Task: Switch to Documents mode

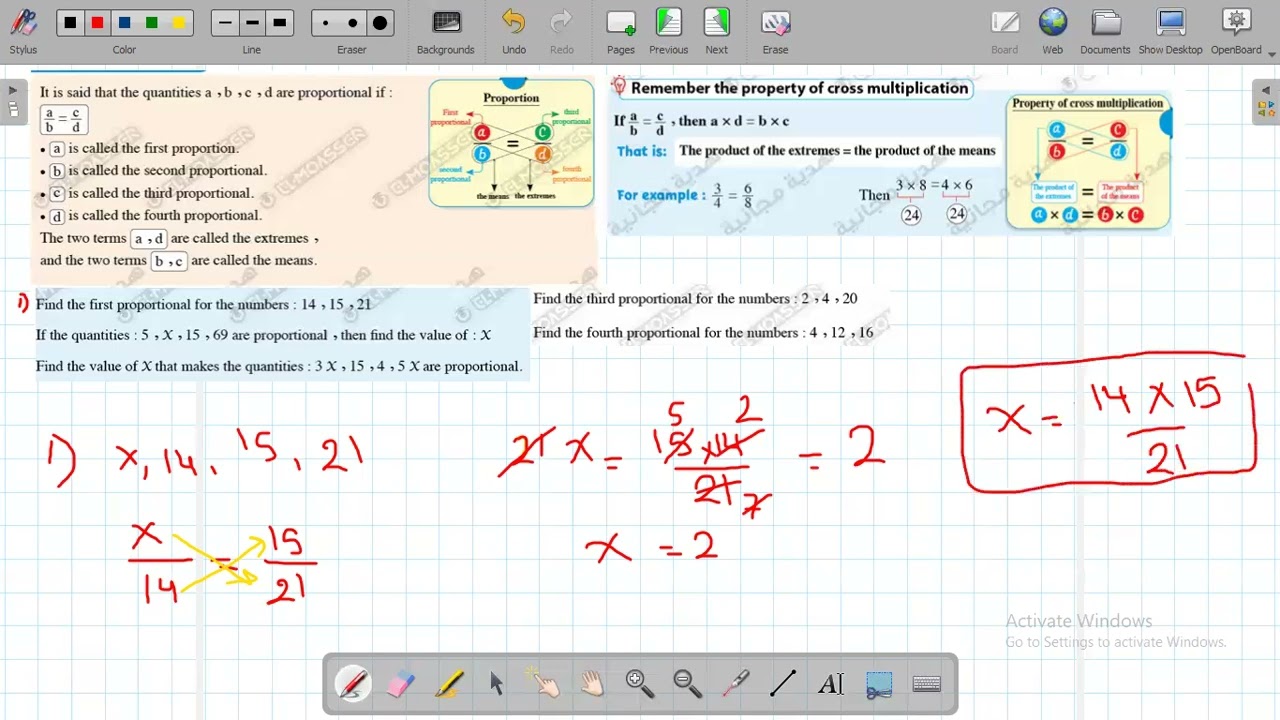Action: click(1105, 31)
